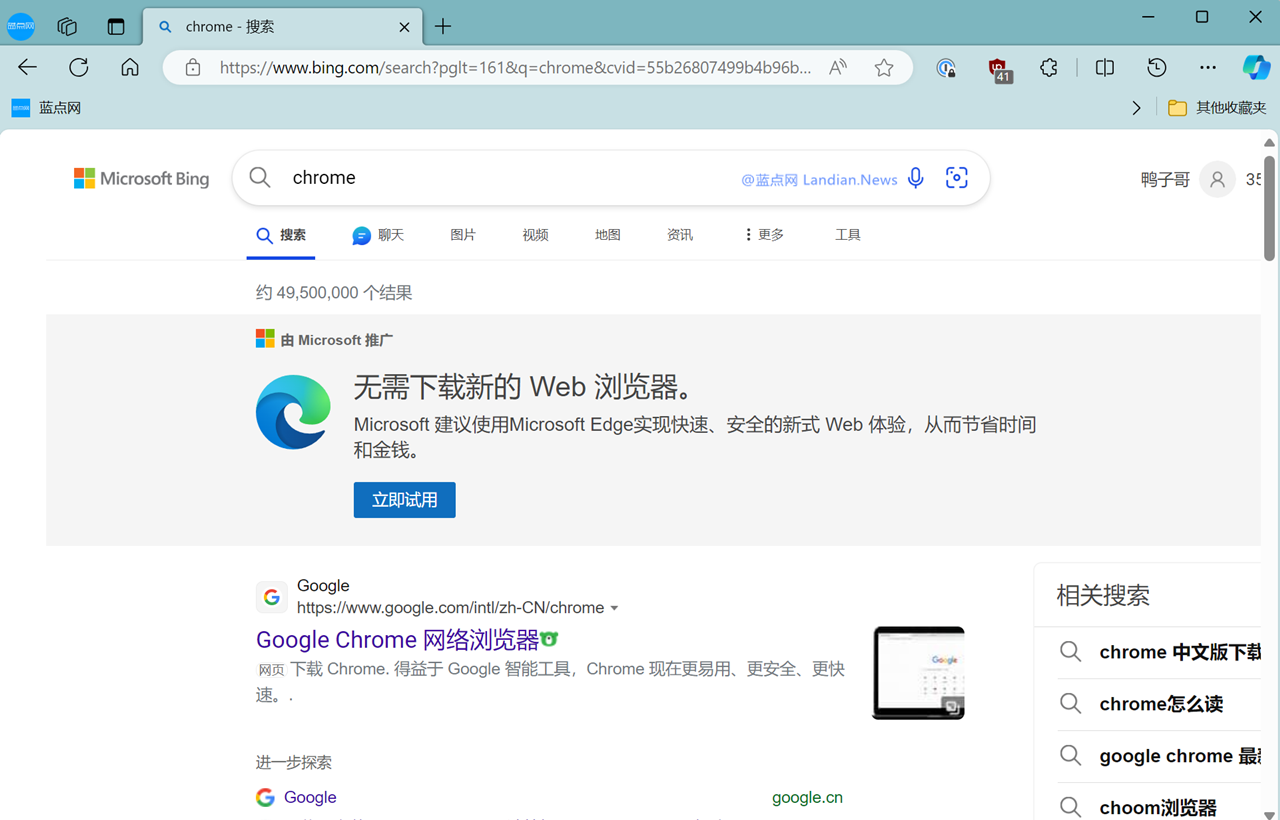Click the Microsoft Bing logo

coord(142,179)
